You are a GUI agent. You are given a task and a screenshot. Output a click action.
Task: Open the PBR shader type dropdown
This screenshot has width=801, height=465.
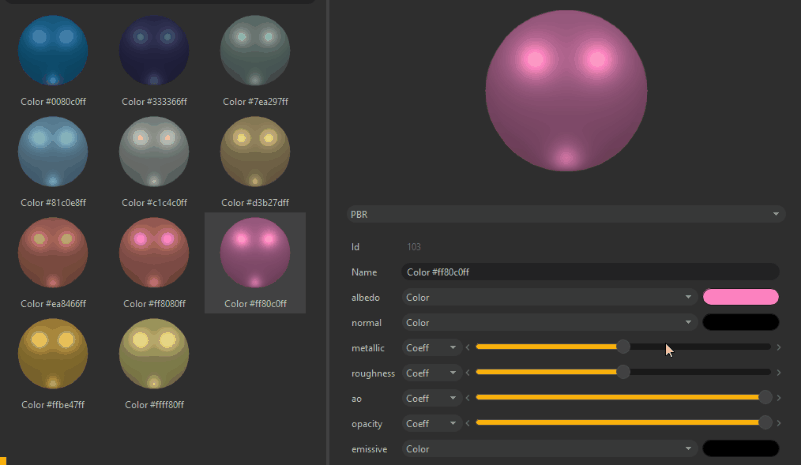[565, 214]
